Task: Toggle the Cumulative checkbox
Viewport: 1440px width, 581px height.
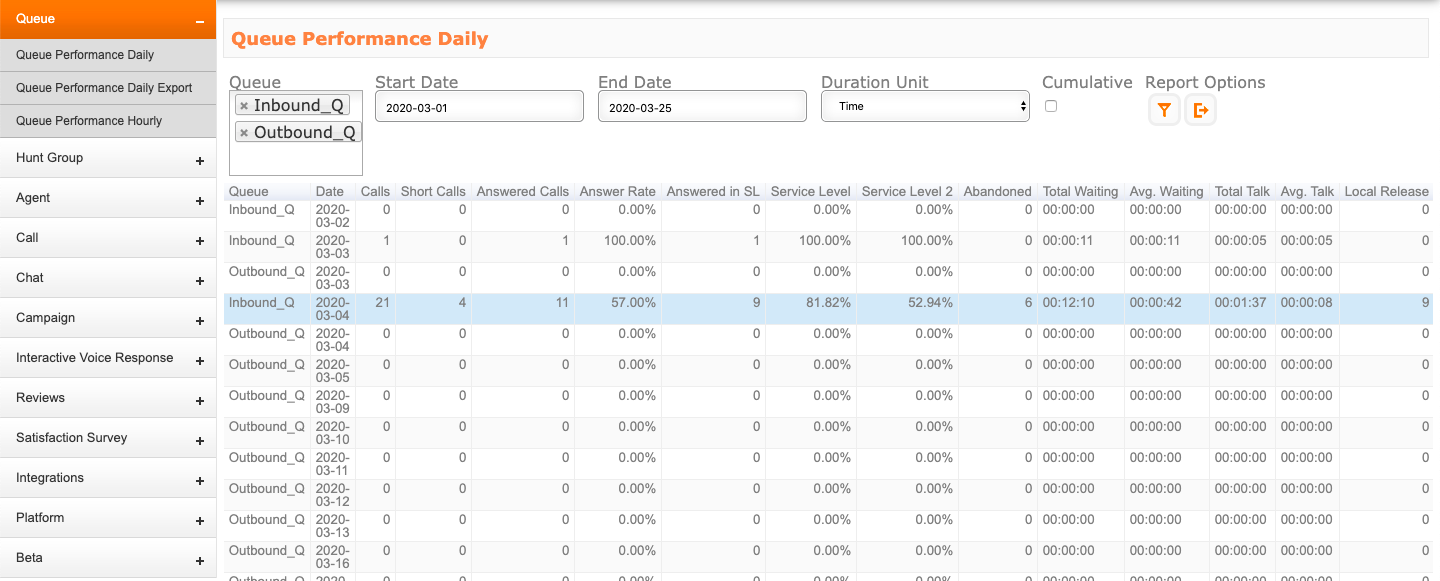Action: pos(1051,106)
